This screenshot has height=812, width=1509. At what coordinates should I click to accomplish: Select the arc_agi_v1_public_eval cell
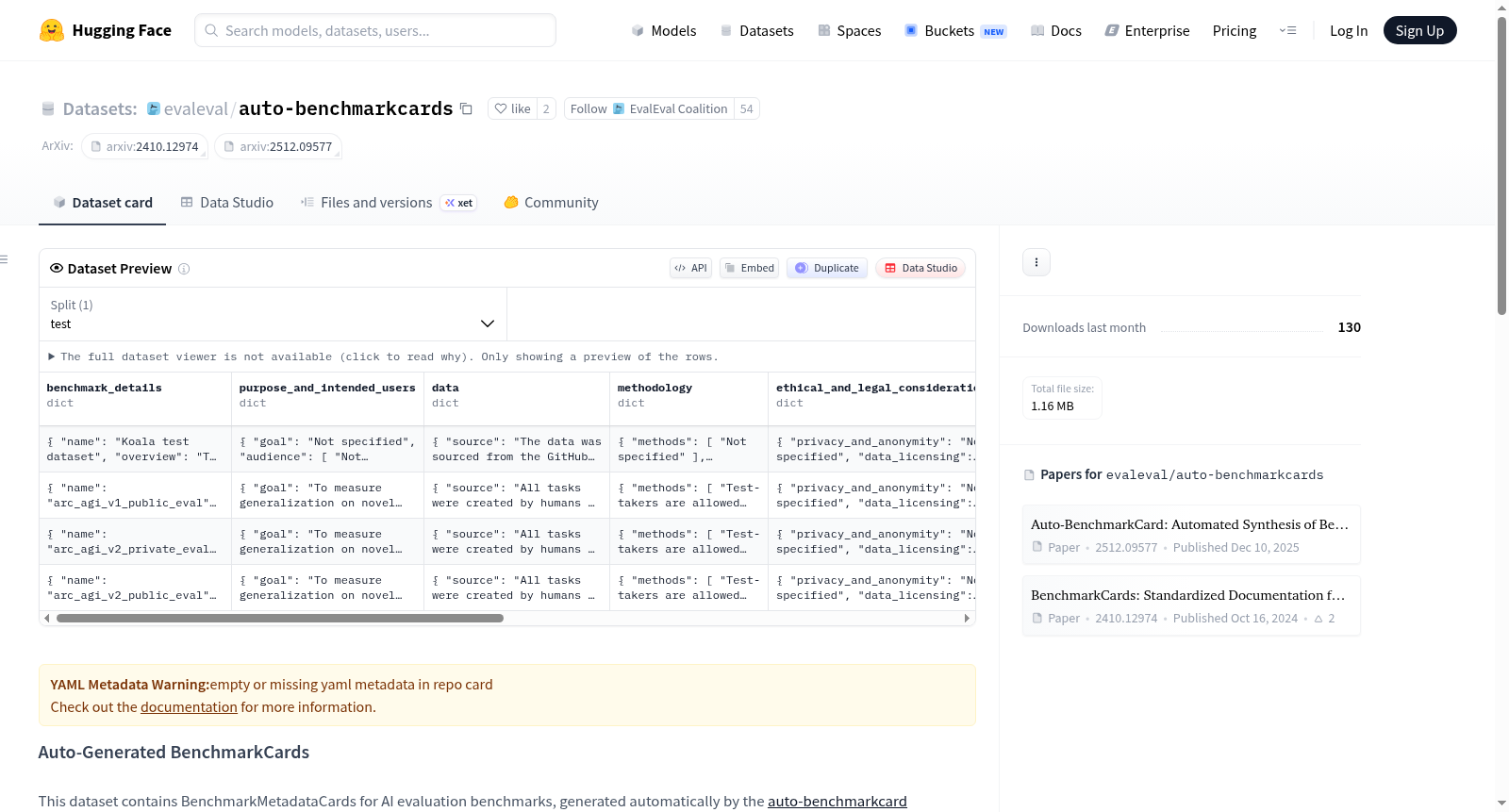point(136,495)
